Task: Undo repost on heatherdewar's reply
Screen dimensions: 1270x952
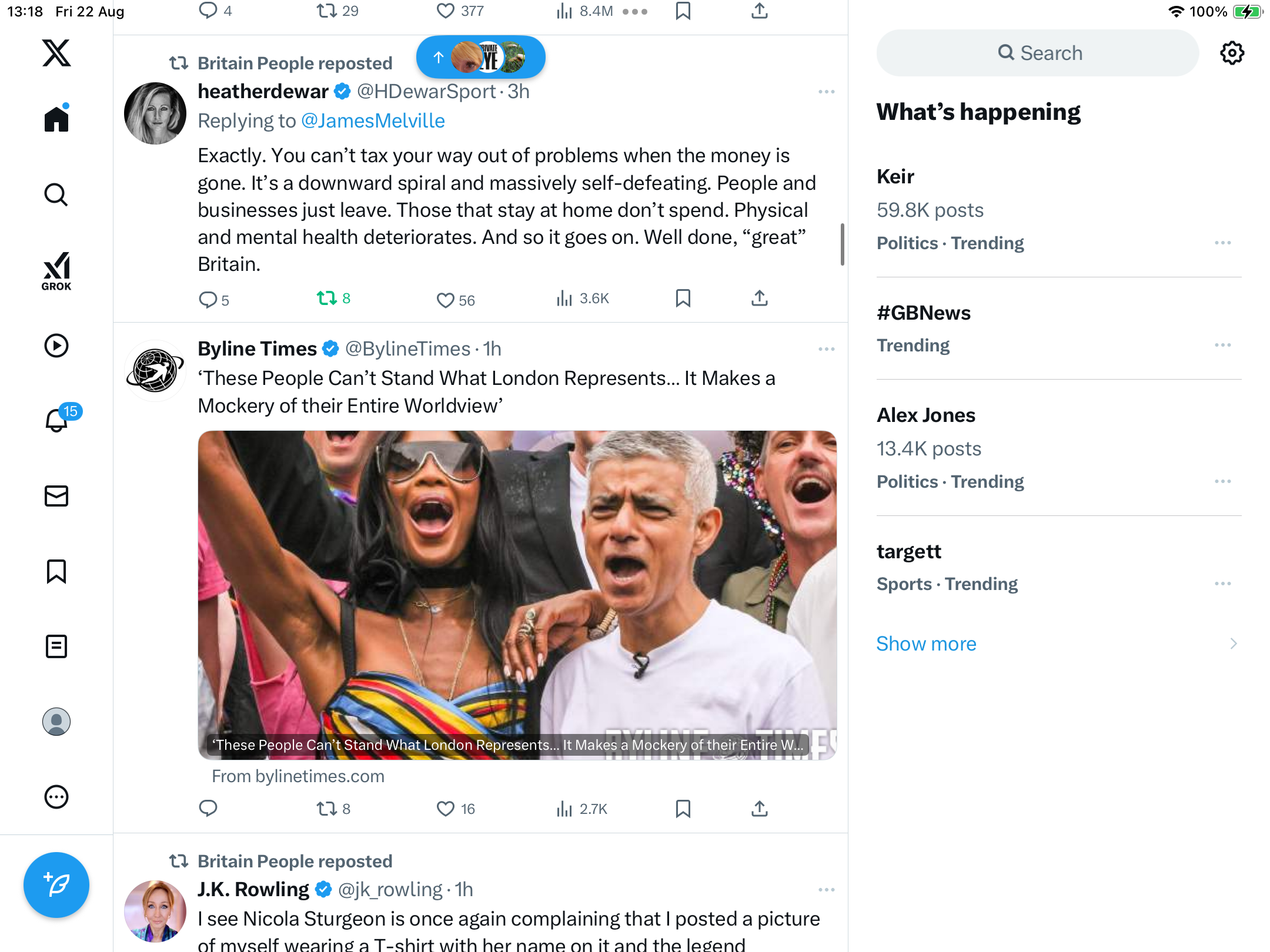Action: click(x=327, y=299)
